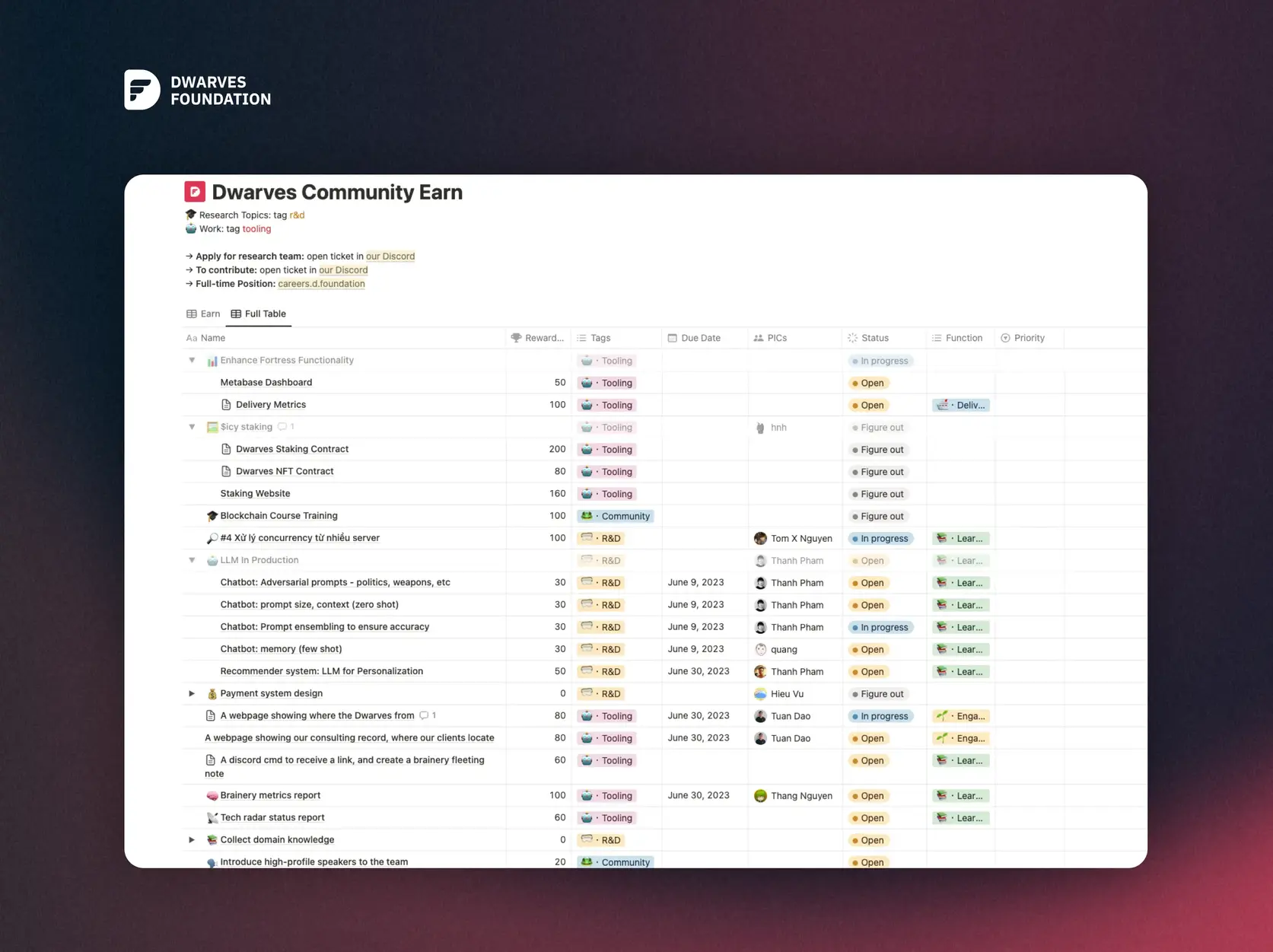Click the Deliv... function tag of Delivery Metrics

961,405
